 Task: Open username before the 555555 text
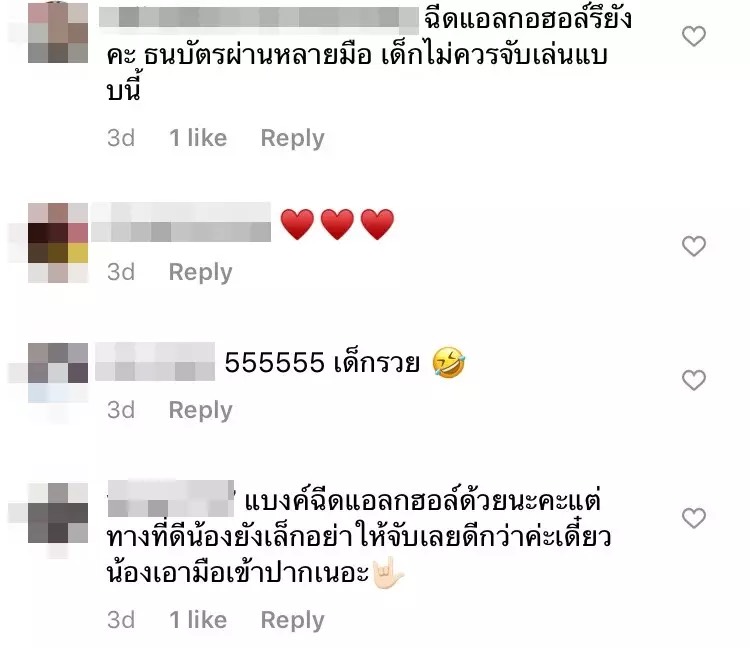[x=155, y=362]
